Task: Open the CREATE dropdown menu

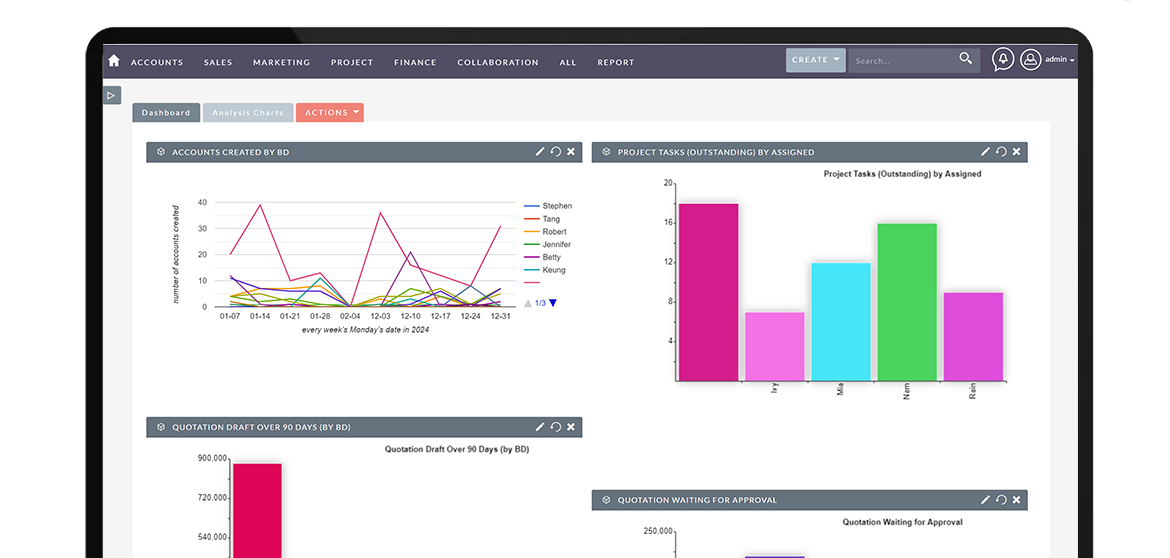Action: 816,60
